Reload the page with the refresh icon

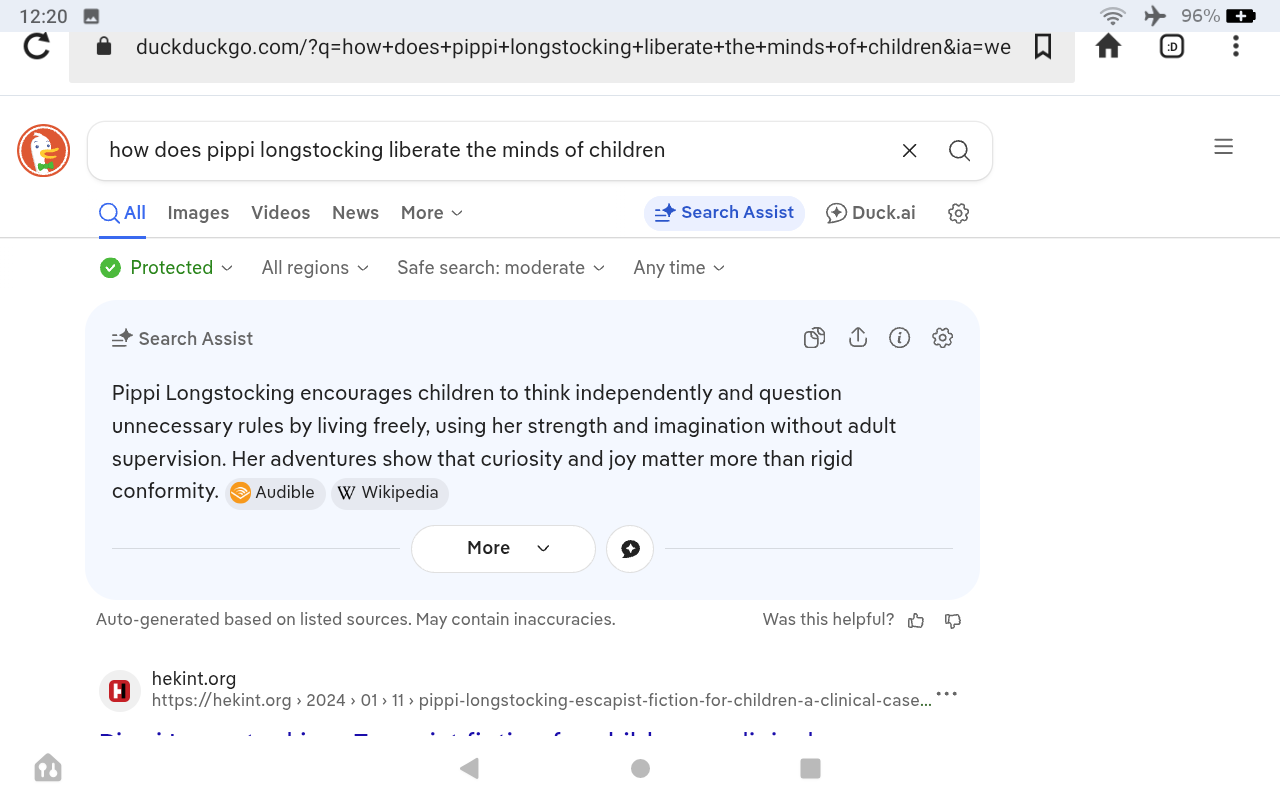(x=37, y=46)
